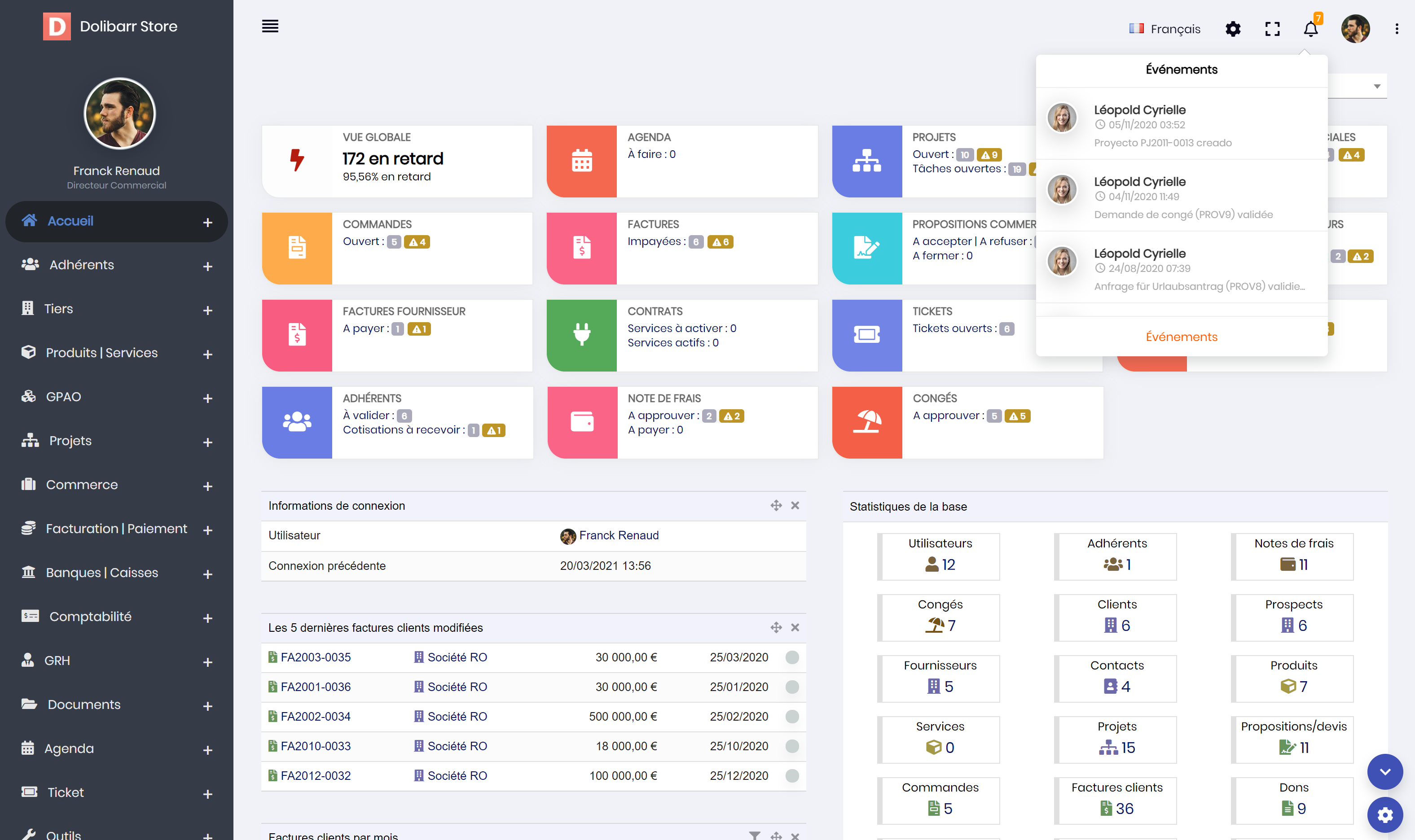Select the Banques | Caisses menu item
1415x840 pixels.
pos(101,572)
